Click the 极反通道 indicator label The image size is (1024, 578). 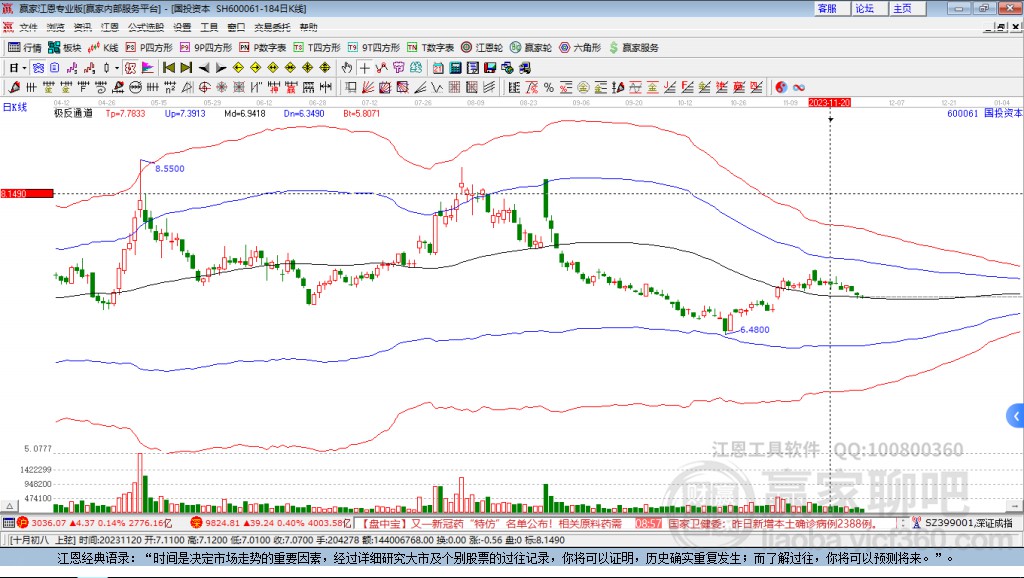pyautogui.click(x=73, y=113)
